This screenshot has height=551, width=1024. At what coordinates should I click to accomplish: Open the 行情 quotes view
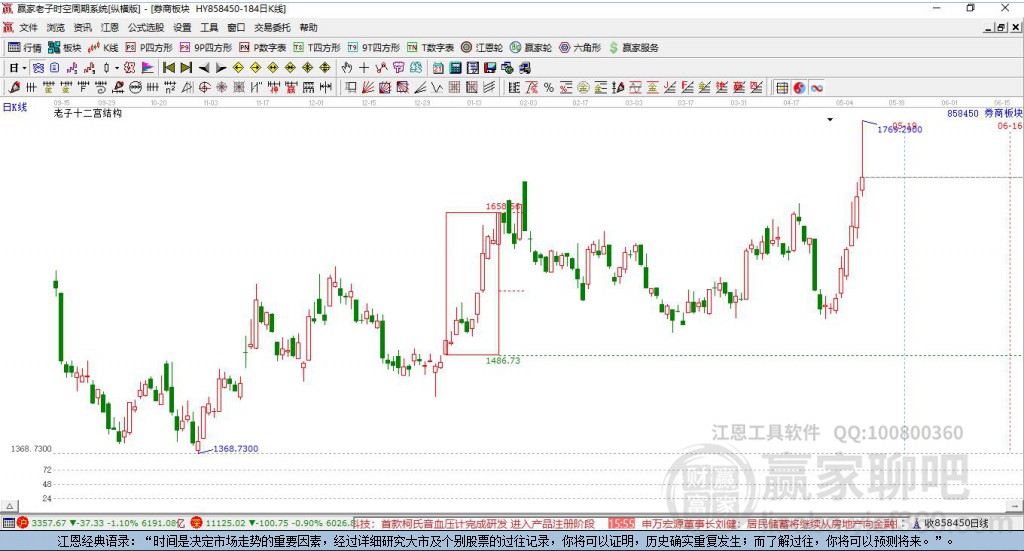[25, 48]
